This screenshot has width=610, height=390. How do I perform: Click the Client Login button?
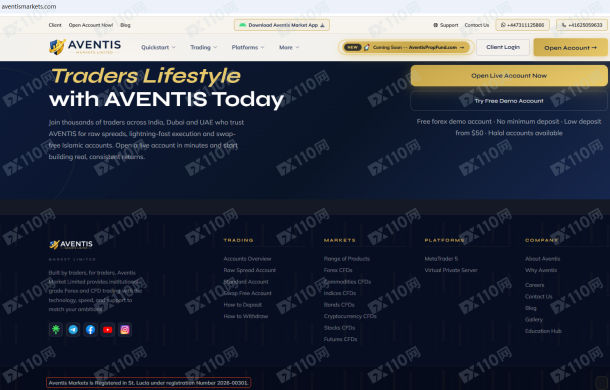503,47
